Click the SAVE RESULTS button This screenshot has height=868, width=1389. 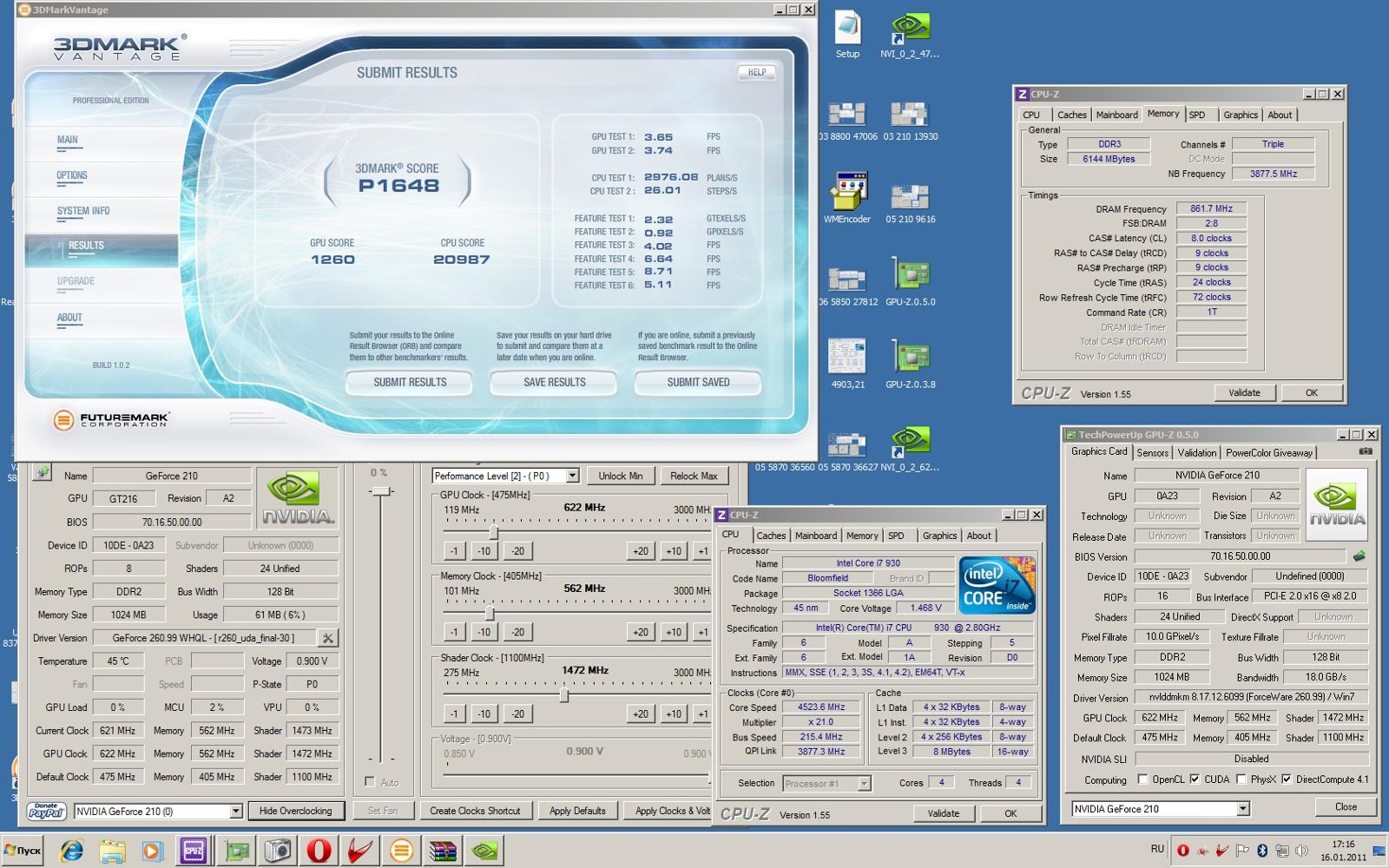click(554, 382)
